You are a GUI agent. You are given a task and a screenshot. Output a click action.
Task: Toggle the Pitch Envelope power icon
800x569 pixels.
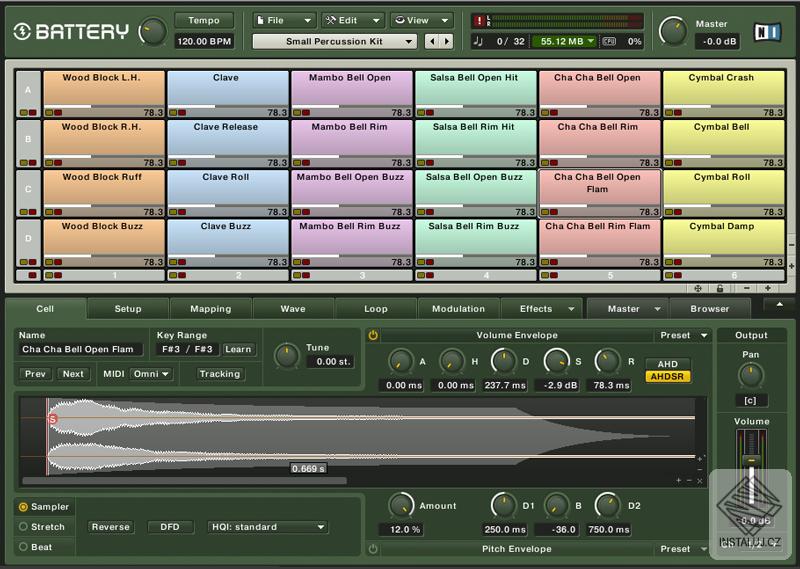point(373,549)
